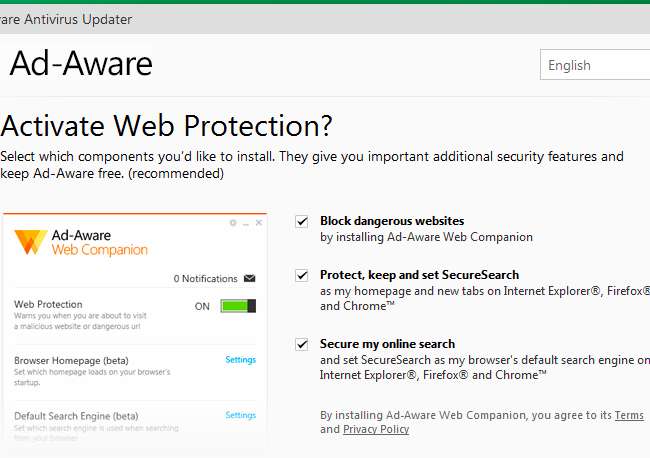Minimize the Web Companion preview panel
Image resolution: width=650 pixels, height=458 pixels.
coord(245,223)
